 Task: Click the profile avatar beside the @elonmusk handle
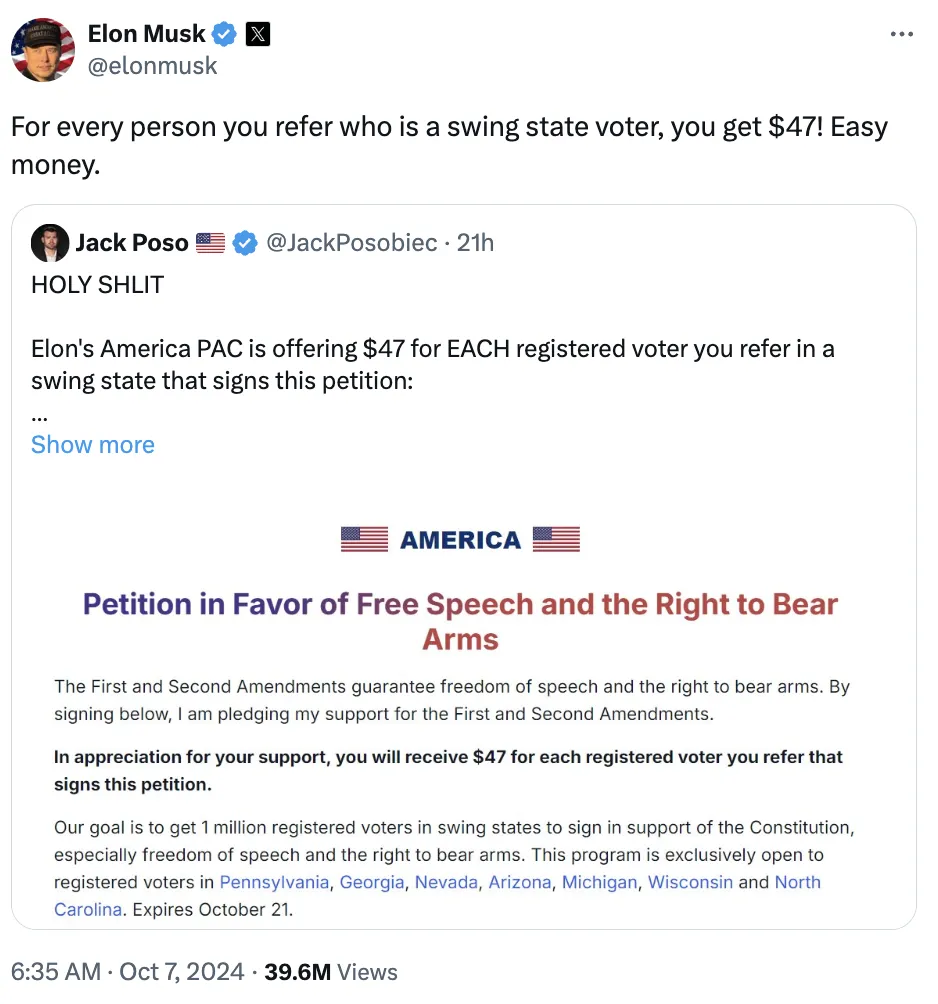click(x=43, y=50)
